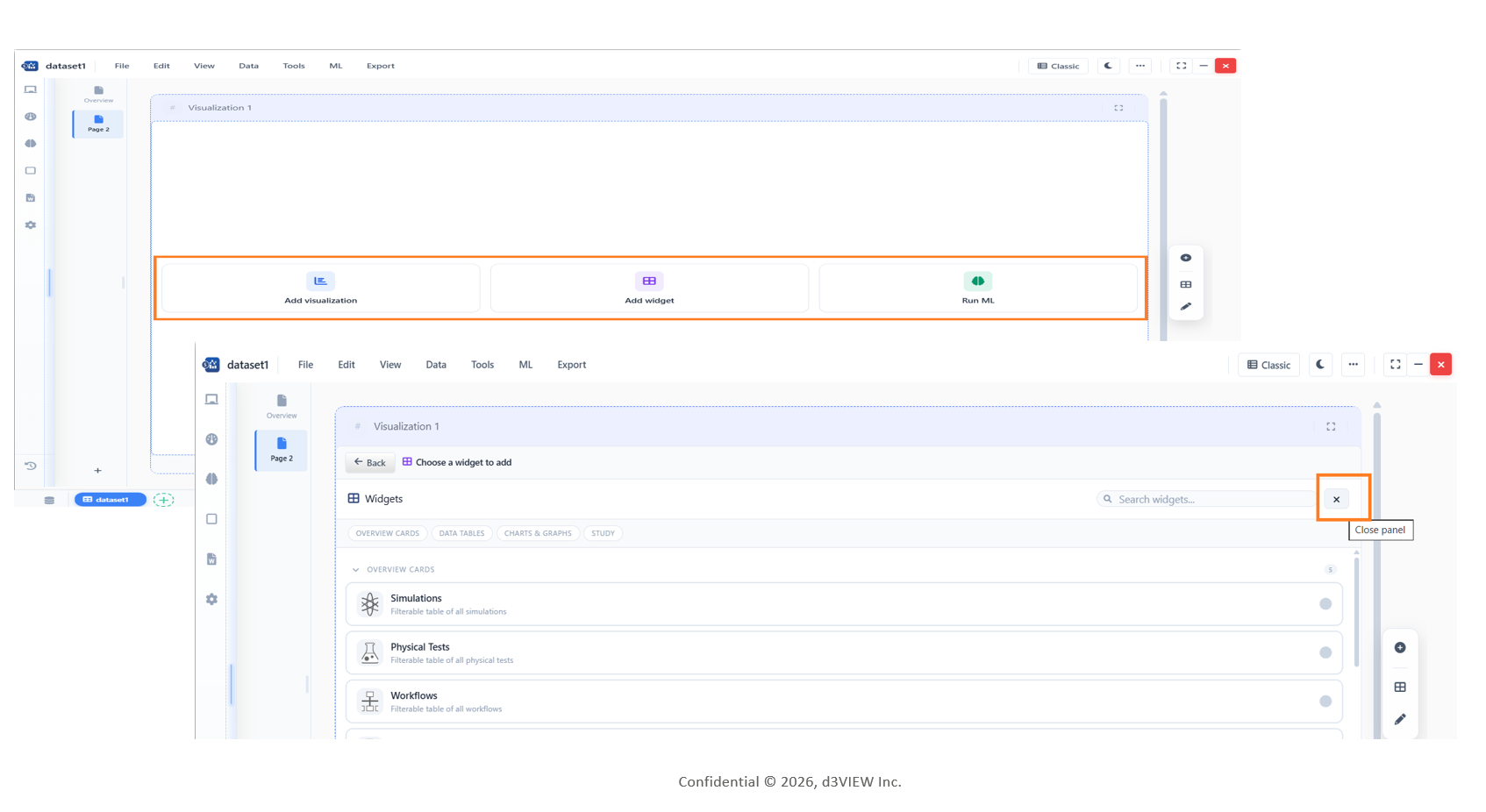The width and height of the screenshot is (1486, 812).
Task: Expand Visualization 1 to fullscreen in lower window
Action: coord(1331,426)
